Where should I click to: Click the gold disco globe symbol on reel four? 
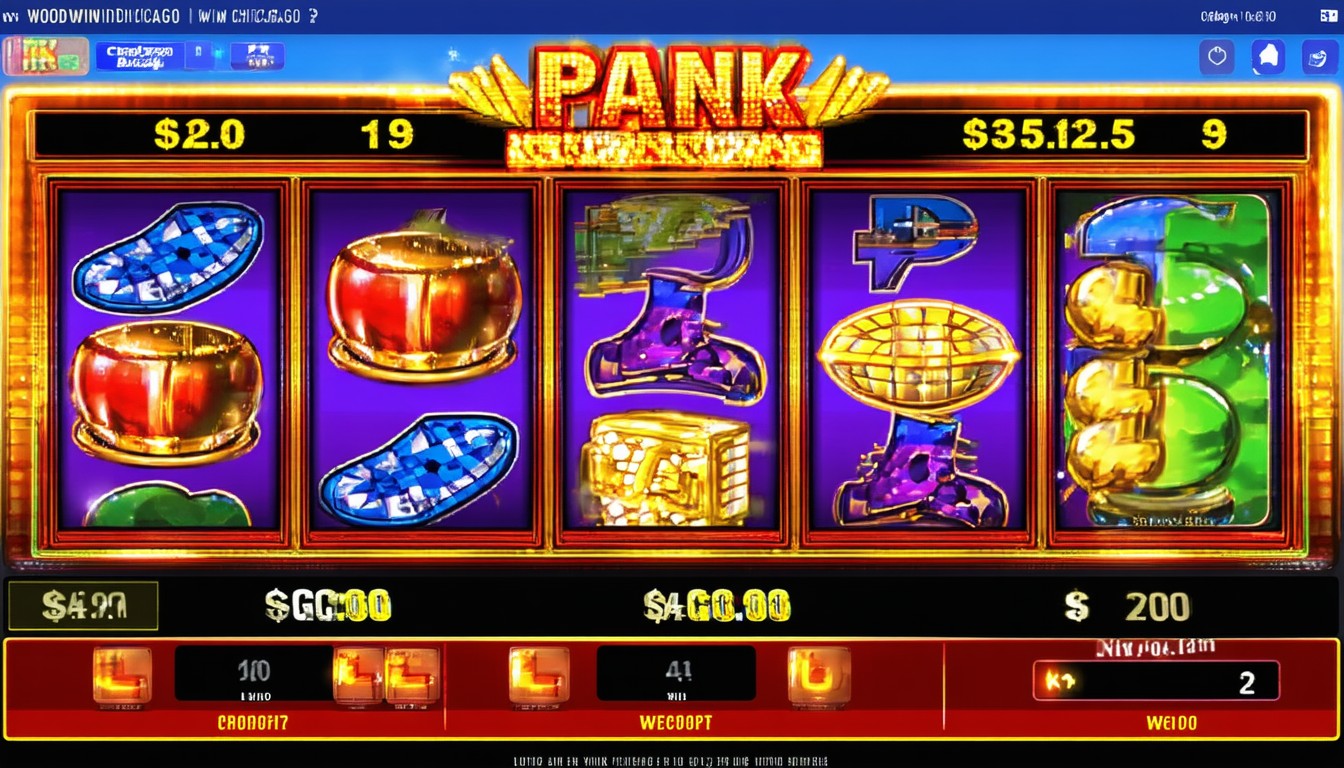tap(917, 358)
